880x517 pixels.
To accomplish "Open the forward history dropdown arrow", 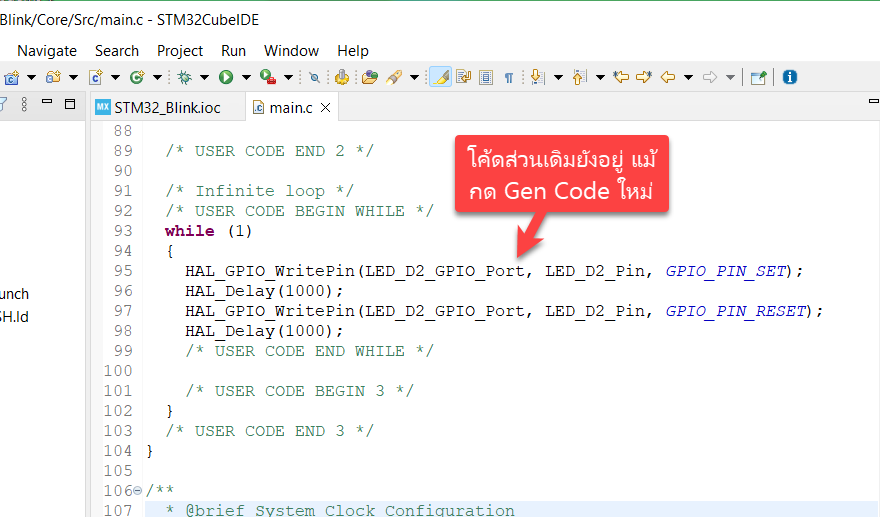I will click(730, 77).
